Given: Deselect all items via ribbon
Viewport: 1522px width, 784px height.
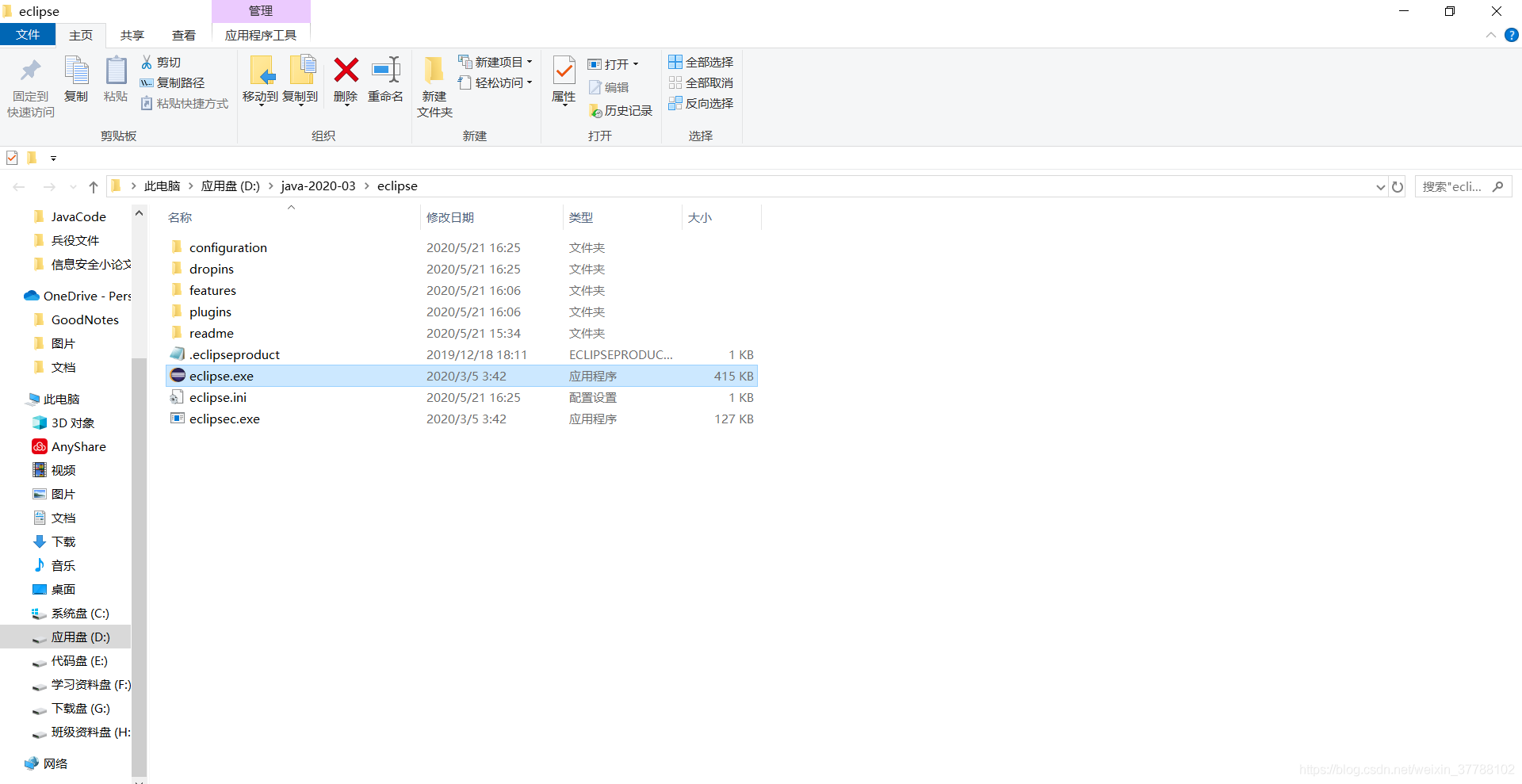Looking at the screenshot, I should pyautogui.click(x=701, y=82).
